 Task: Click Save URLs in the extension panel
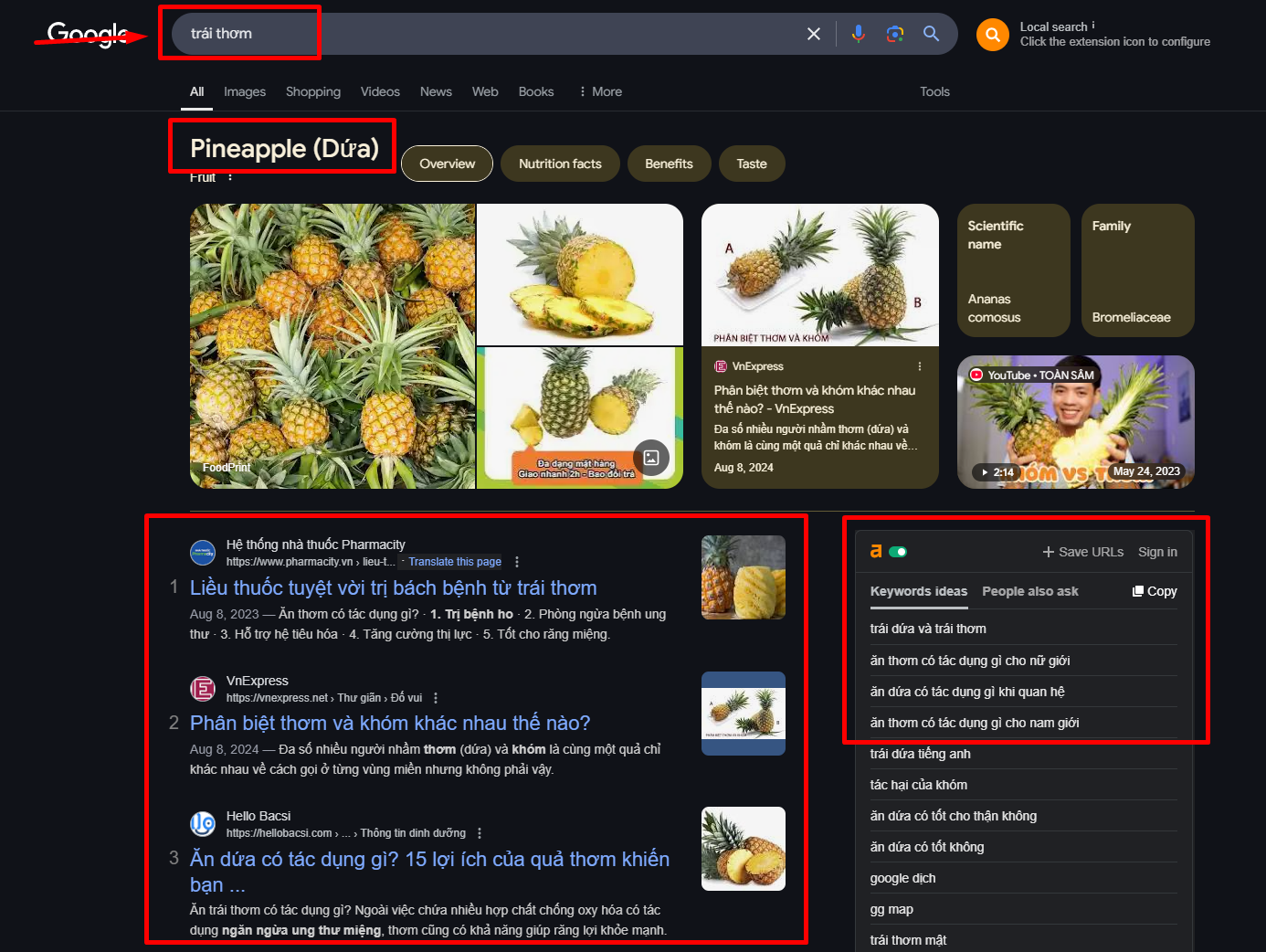pyautogui.click(x=1083, y=552)
